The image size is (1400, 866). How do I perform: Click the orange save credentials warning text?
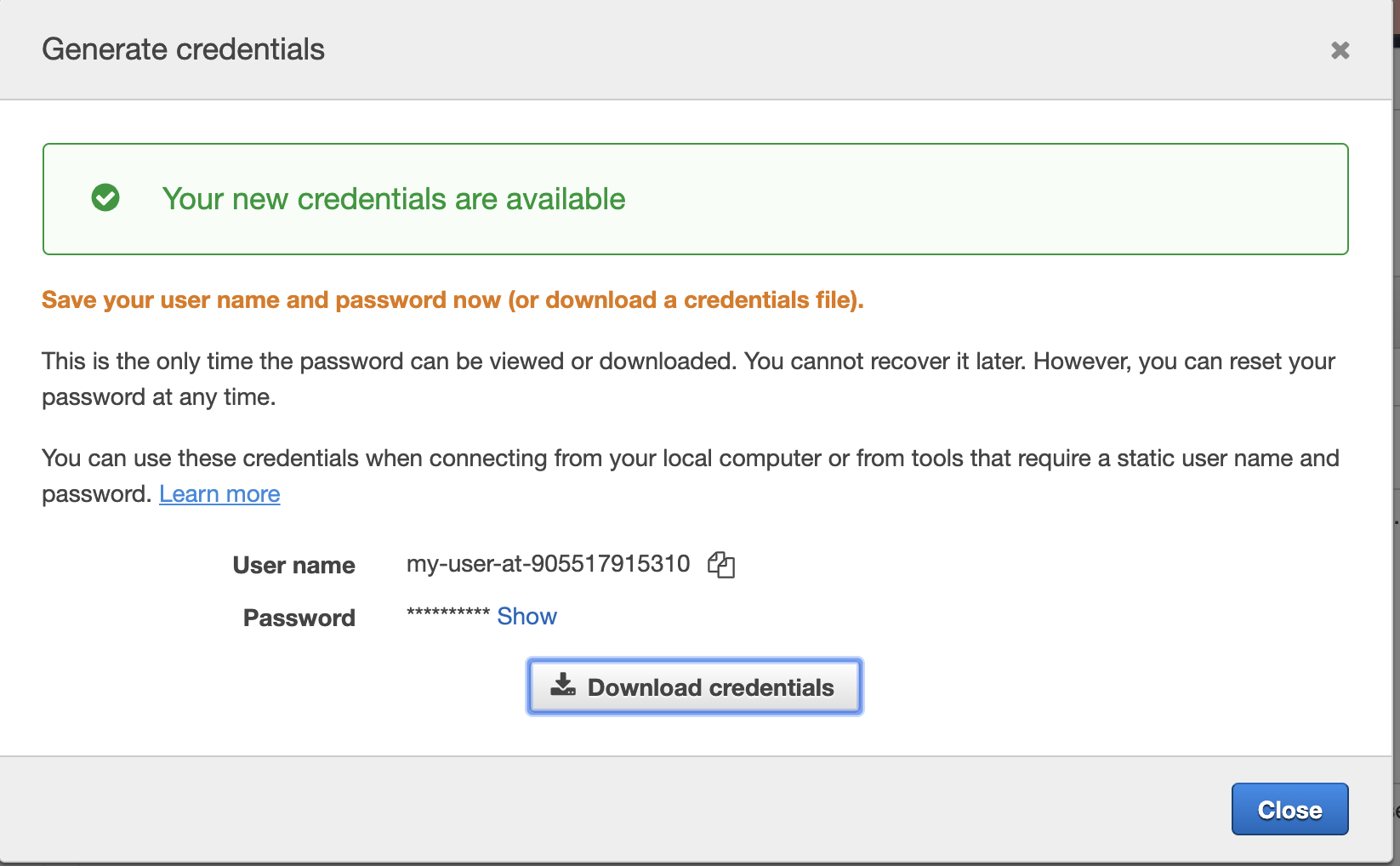point(452,299)
